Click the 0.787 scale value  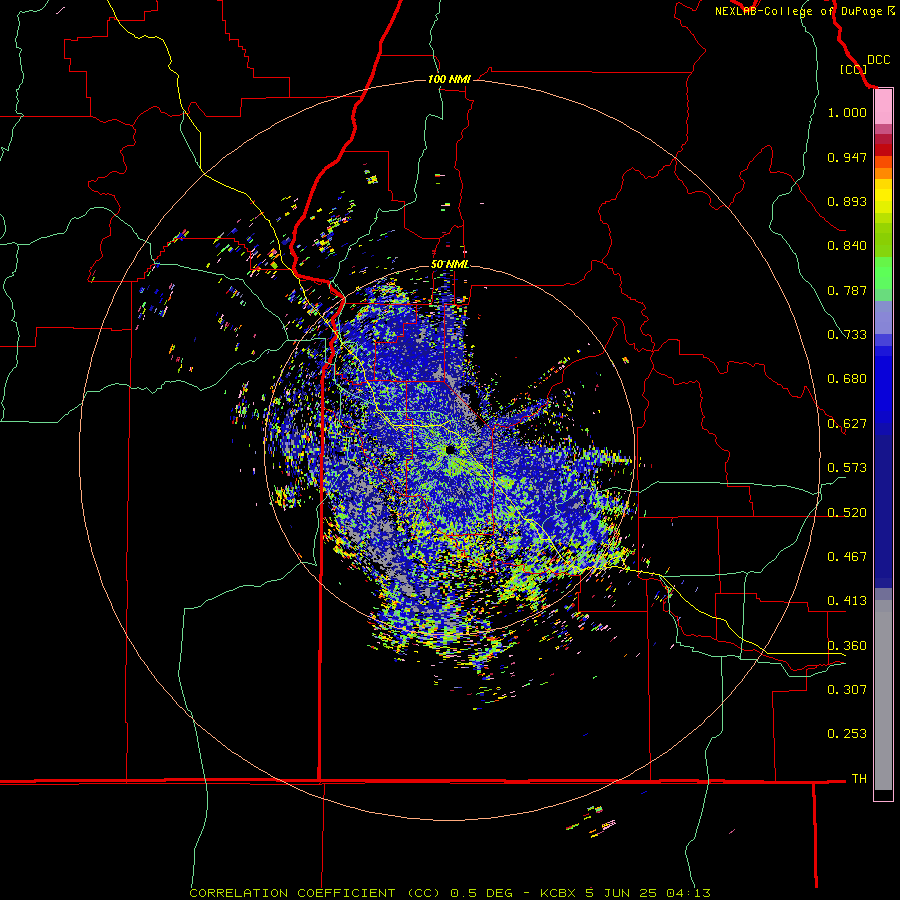pyautogui.click(x=847, y=290)
